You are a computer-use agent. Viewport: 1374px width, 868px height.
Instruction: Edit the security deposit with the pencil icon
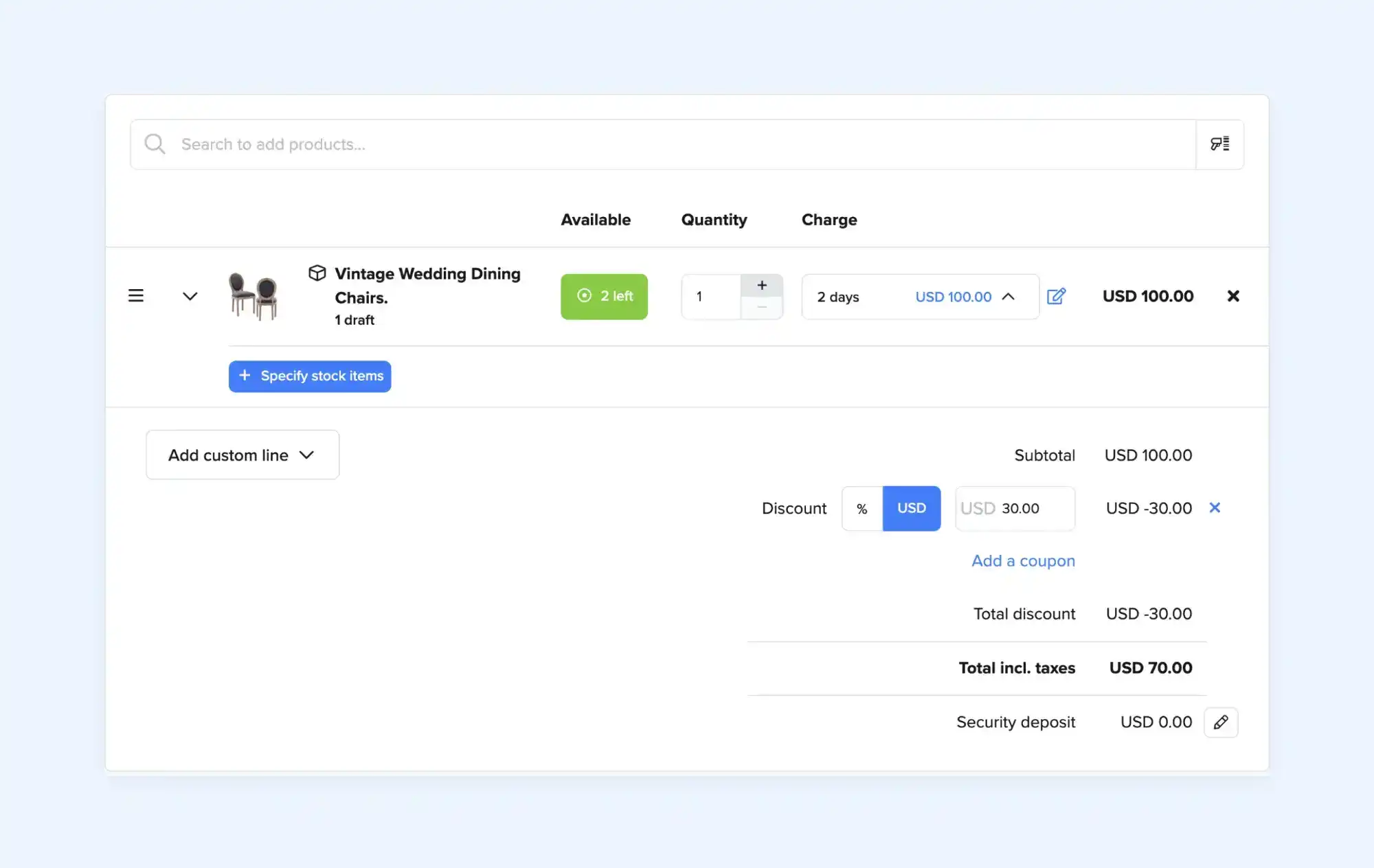tap(1221, 722)
